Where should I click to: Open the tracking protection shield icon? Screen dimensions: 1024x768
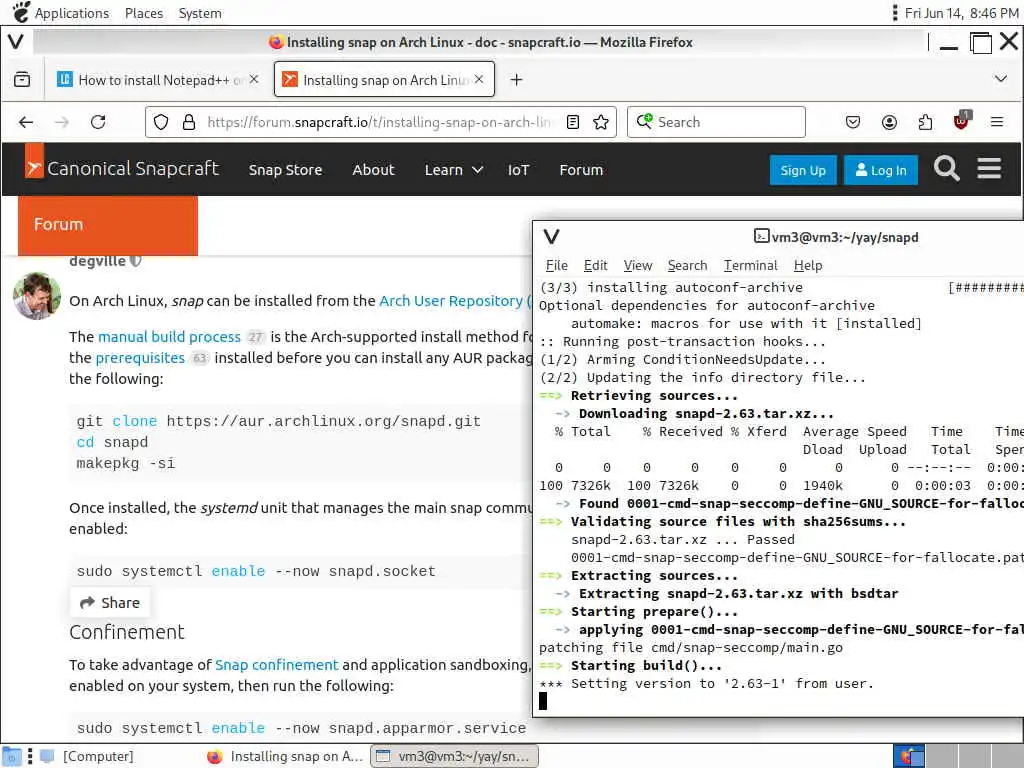coord(161,122)
